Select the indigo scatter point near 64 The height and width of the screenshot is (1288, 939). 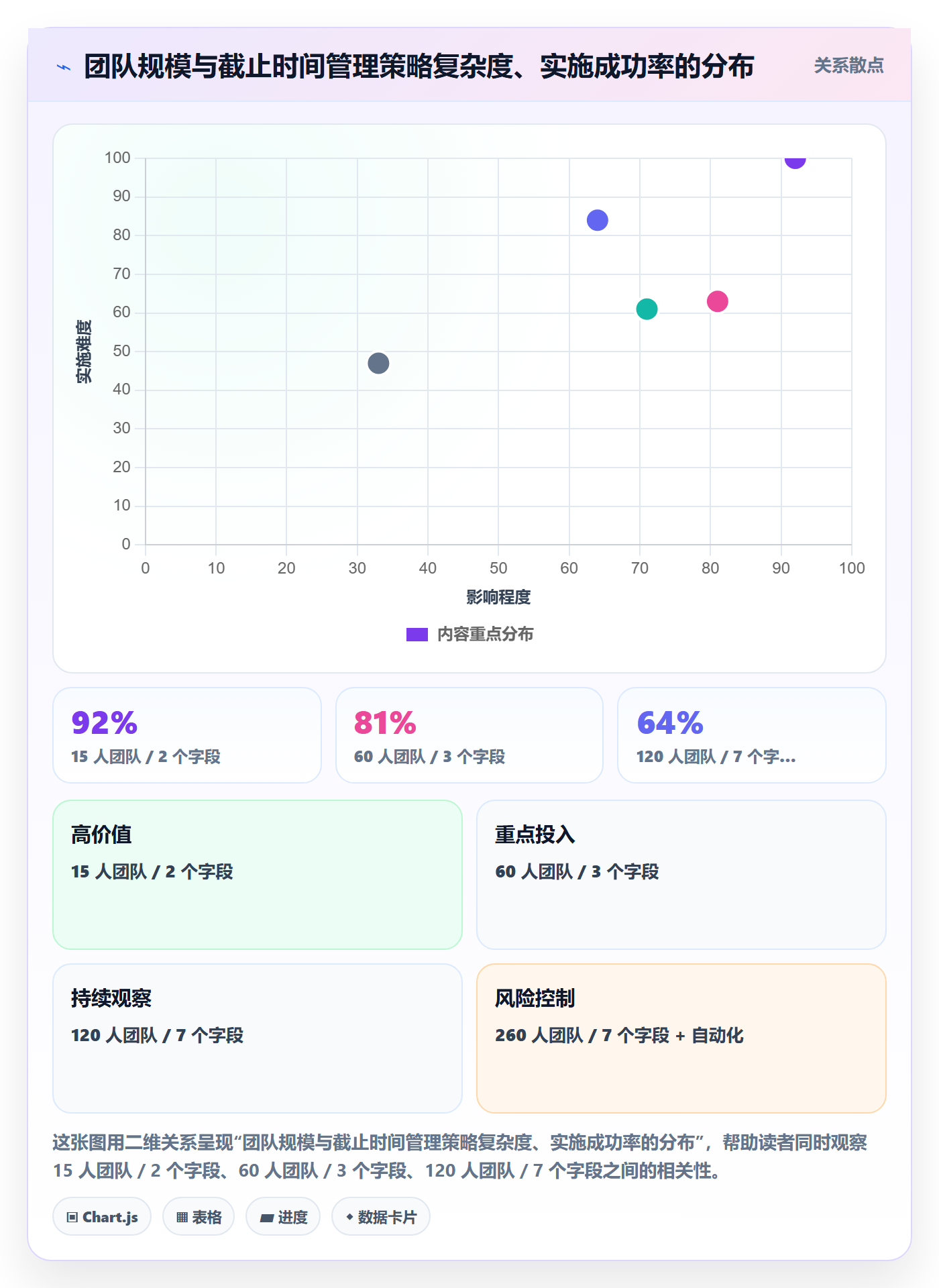coord(597,220)
